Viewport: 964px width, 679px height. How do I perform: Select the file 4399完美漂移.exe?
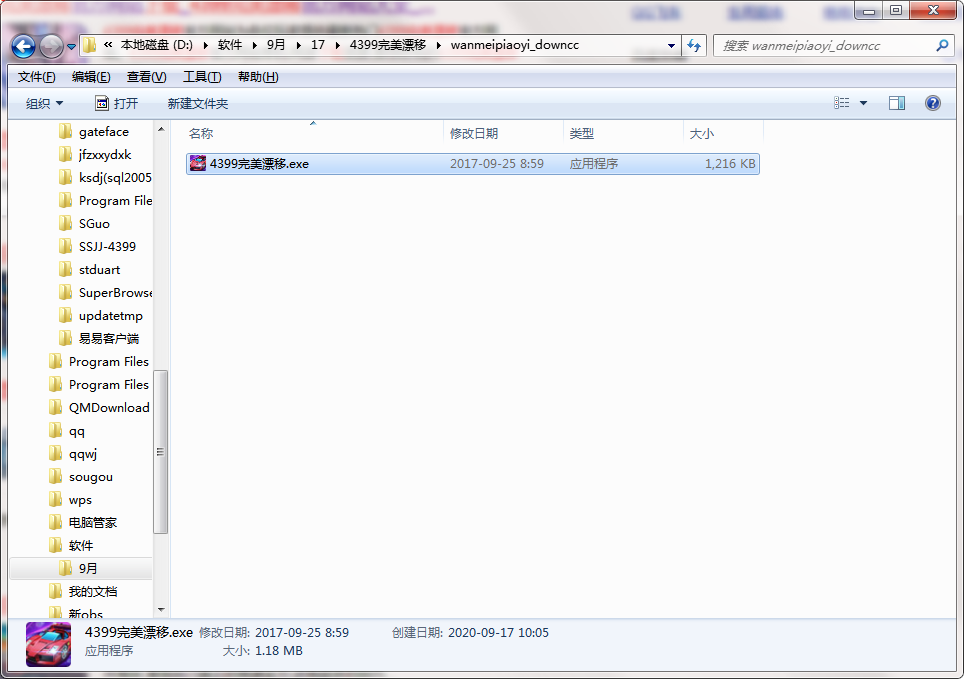pyautogui.click(x=473, y=164)
